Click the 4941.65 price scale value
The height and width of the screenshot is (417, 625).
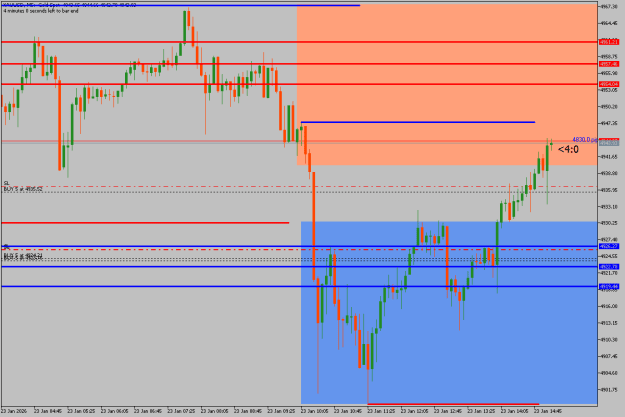click(x=609, y=157)
